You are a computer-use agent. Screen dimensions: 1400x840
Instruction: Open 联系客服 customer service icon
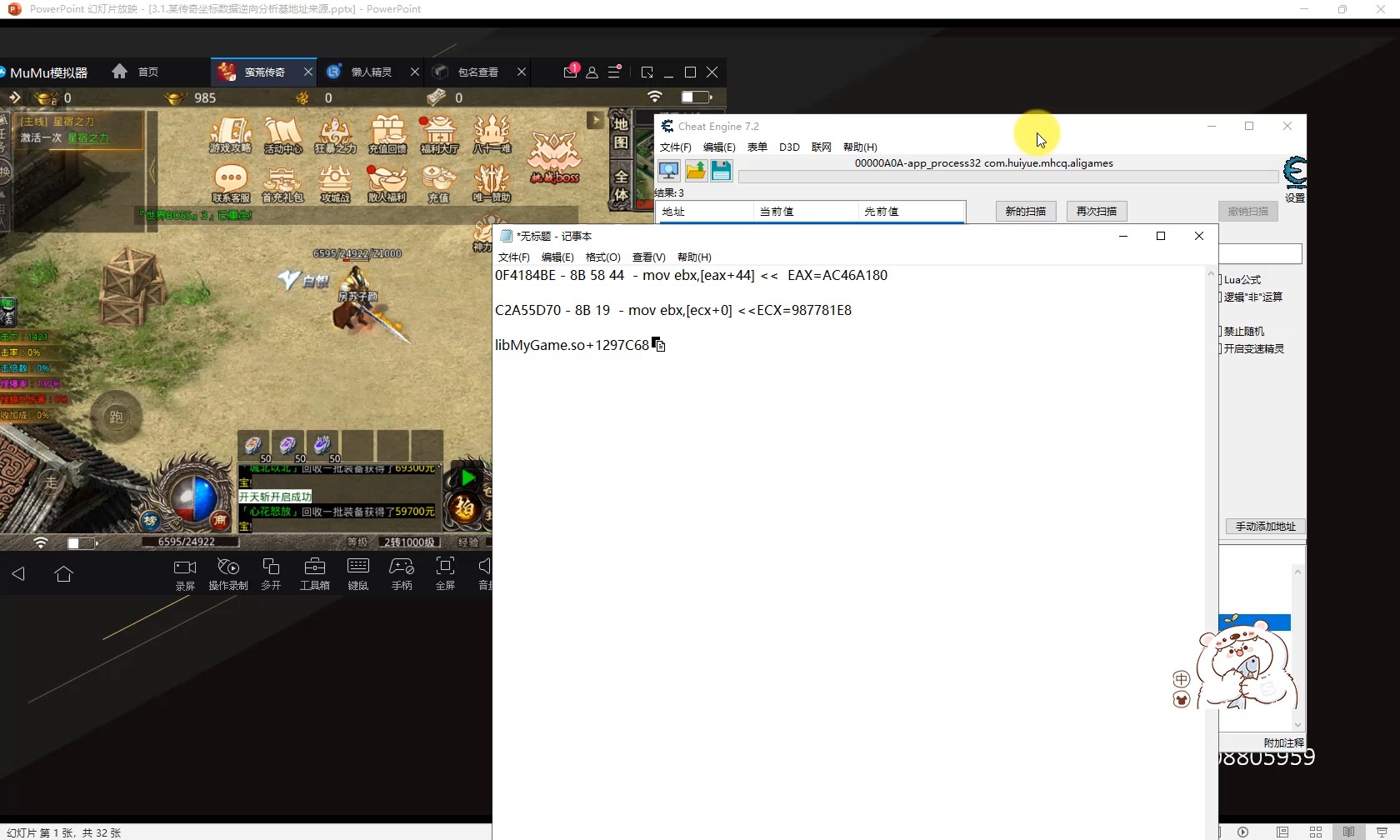(231, 184)
